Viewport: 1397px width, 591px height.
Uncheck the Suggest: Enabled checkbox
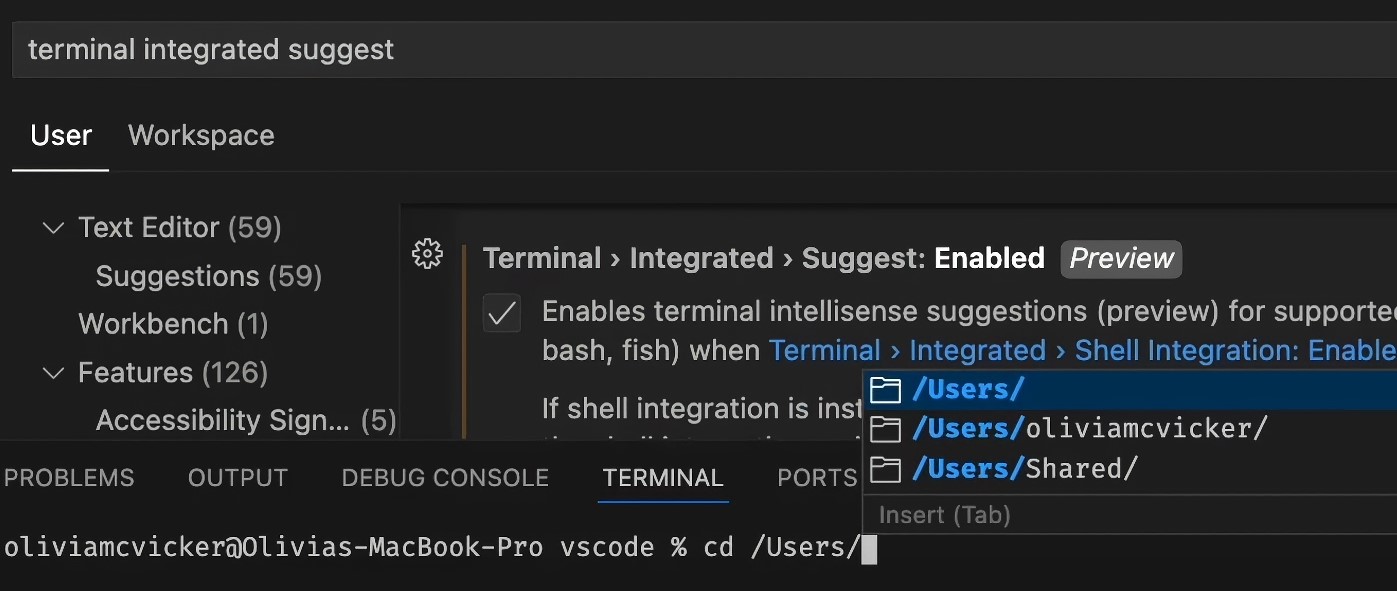501,314
